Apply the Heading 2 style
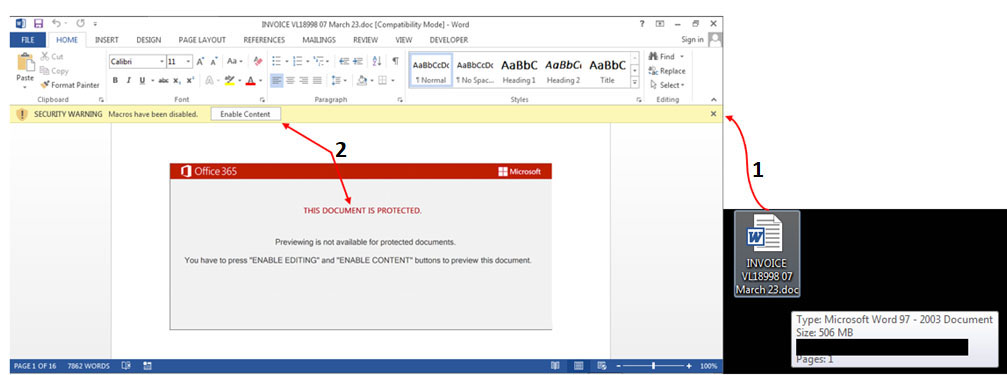 point(563,71)
